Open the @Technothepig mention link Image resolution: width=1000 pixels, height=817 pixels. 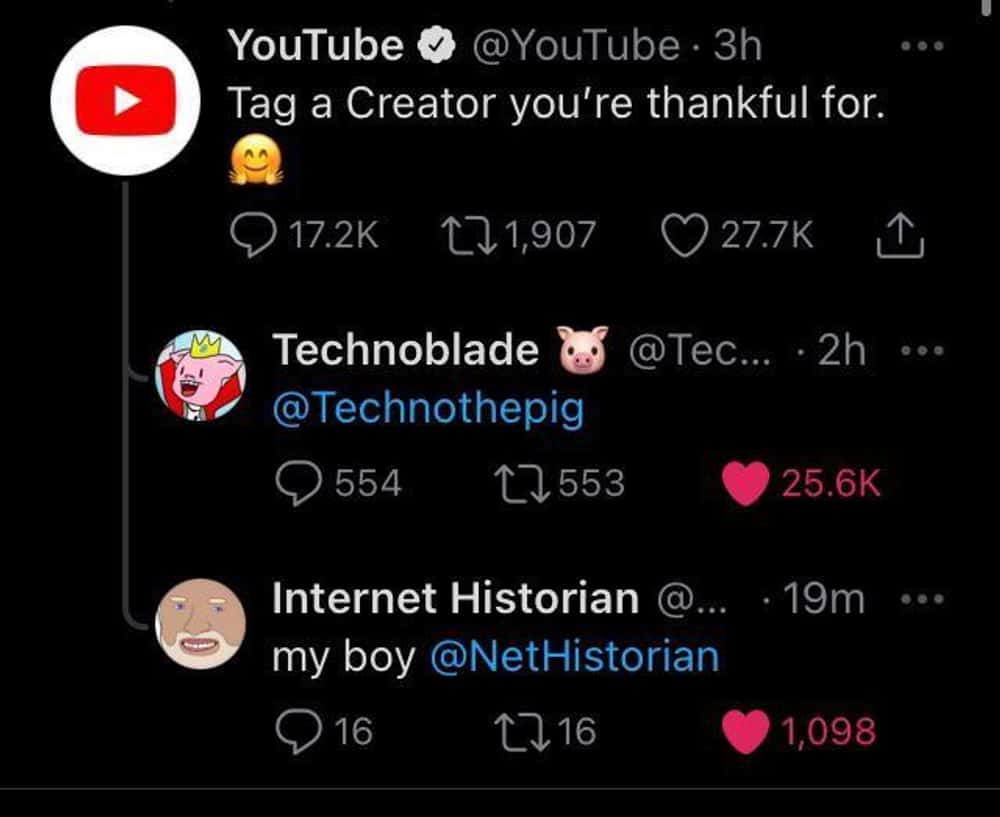coord(427,410)
